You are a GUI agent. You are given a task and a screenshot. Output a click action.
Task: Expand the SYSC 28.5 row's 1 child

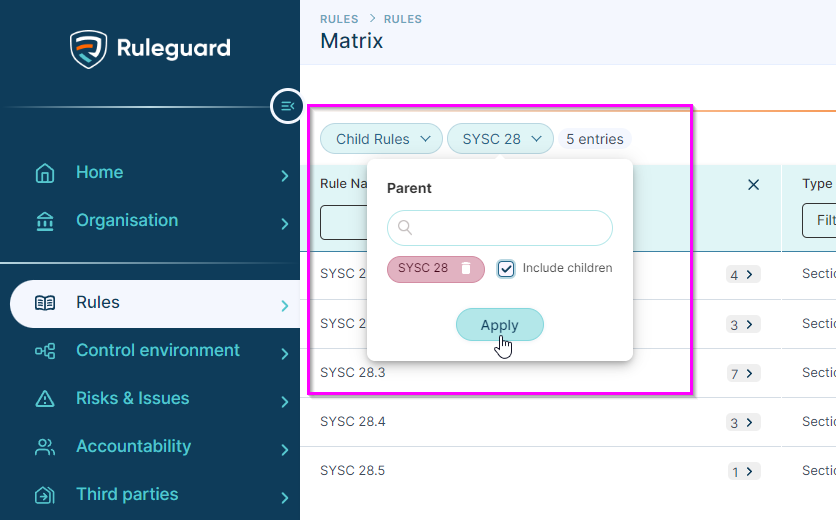[x=743, y=471]
